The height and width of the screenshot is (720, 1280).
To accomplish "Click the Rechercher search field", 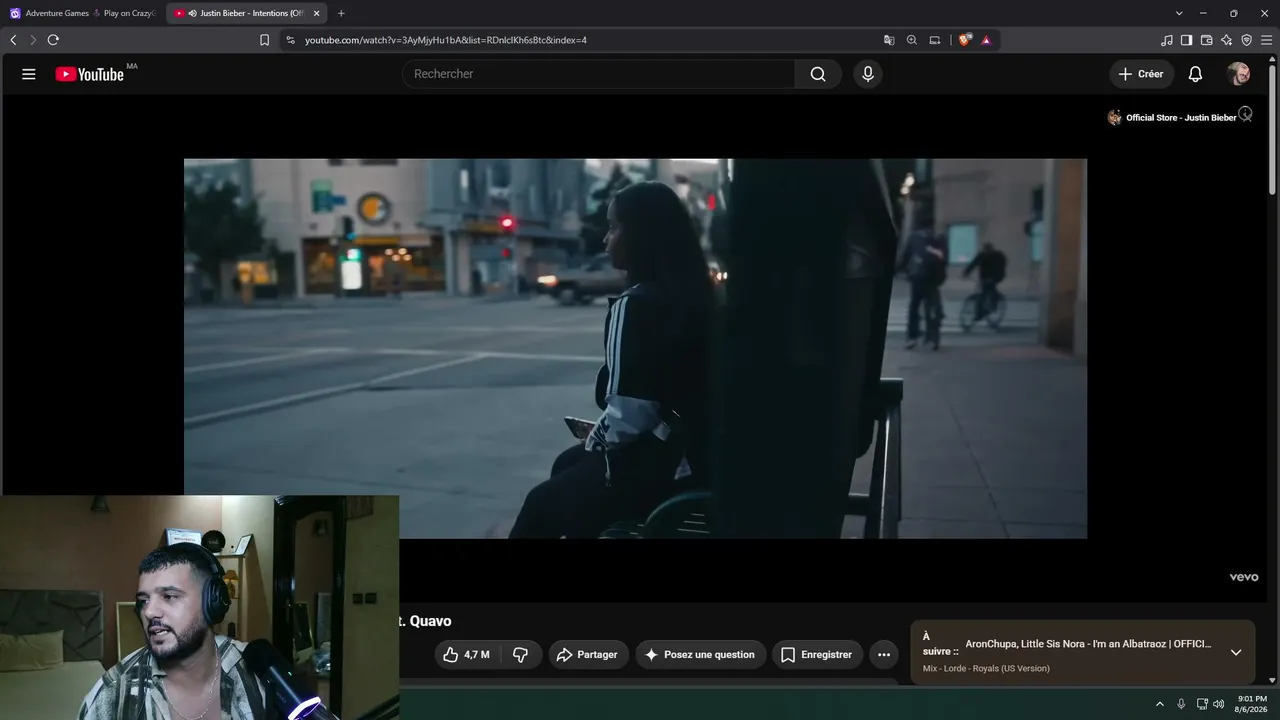I will (598, 74).
